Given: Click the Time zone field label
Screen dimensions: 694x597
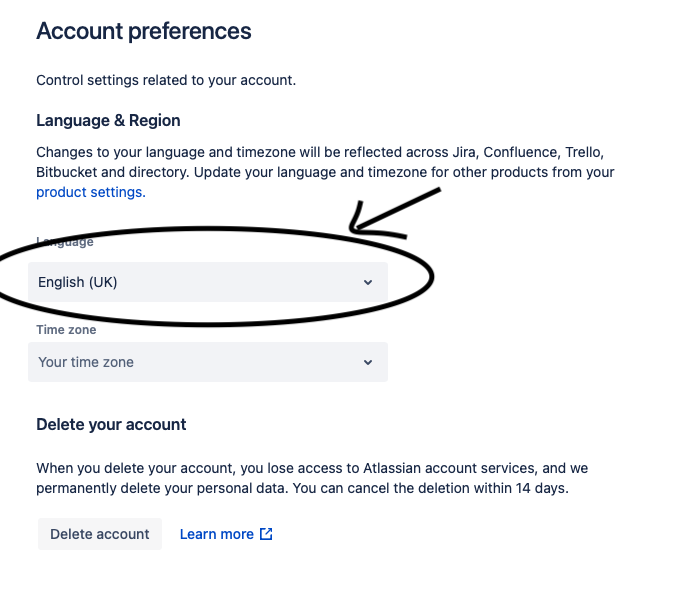Looking at the screenshot, I should tap(66, 329).
